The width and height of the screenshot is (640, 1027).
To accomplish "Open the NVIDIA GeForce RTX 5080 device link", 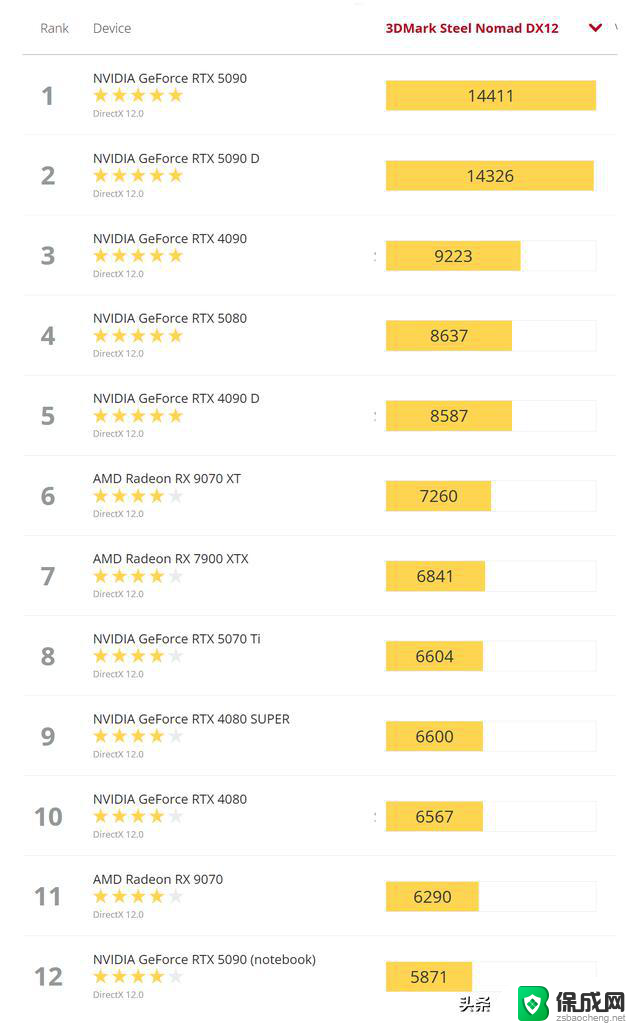I will pos(170,318).
